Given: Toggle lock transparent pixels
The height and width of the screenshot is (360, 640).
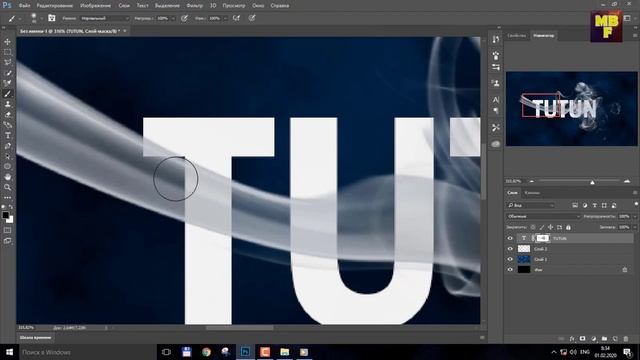Looking at the screenshot, I should tap(533, 227).
